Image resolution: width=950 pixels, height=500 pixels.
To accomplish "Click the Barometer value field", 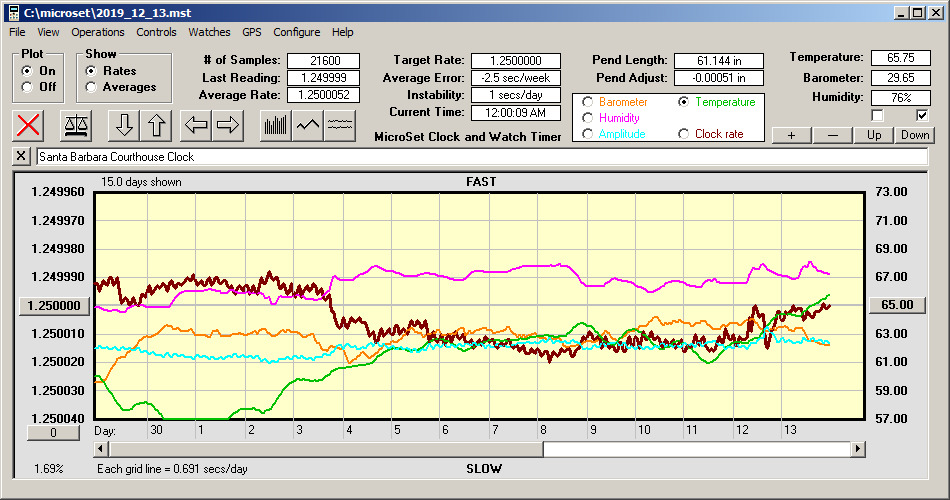I will tap(900, 78).
